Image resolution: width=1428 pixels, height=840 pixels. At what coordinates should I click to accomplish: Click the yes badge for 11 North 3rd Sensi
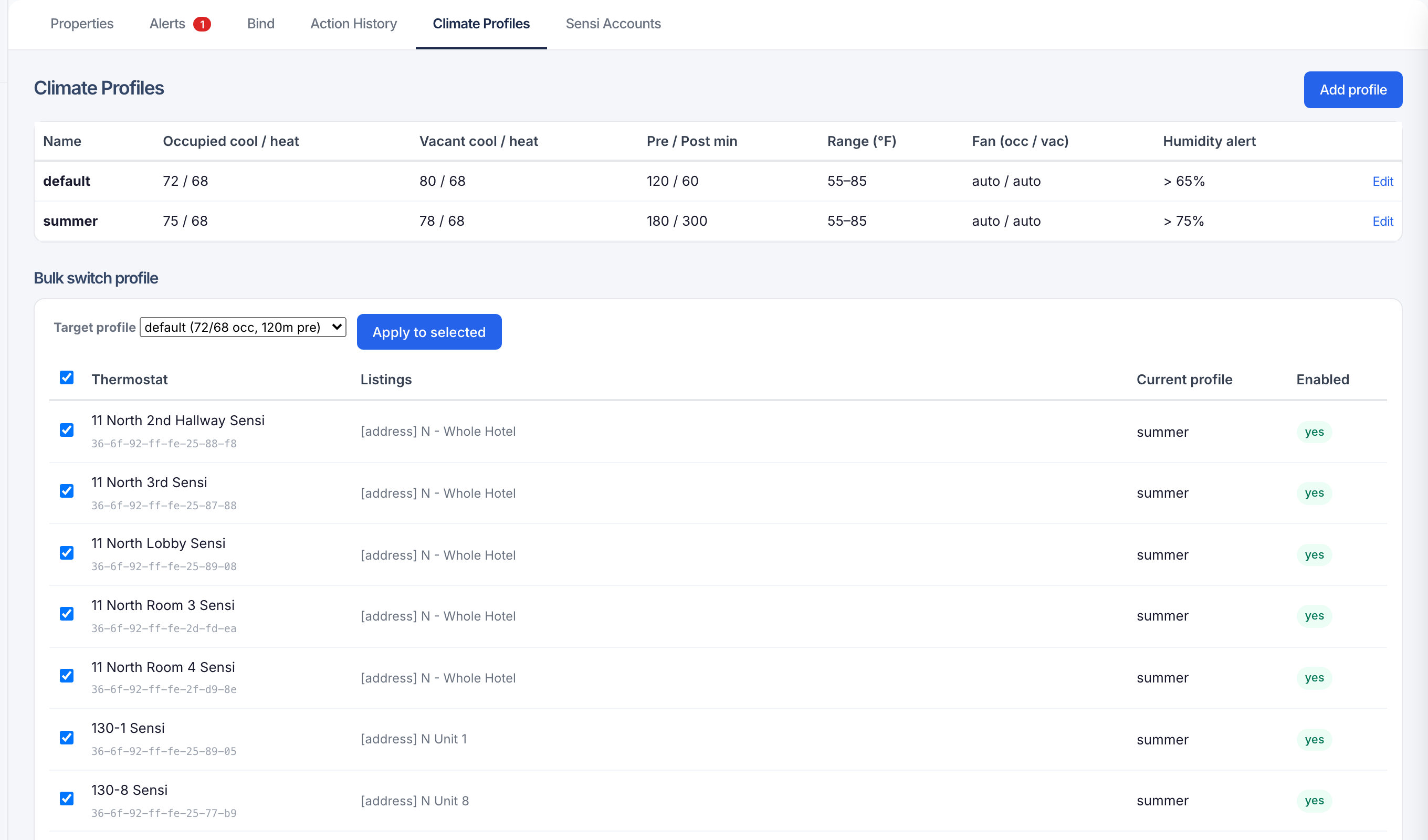click(x=1314, y=493)
